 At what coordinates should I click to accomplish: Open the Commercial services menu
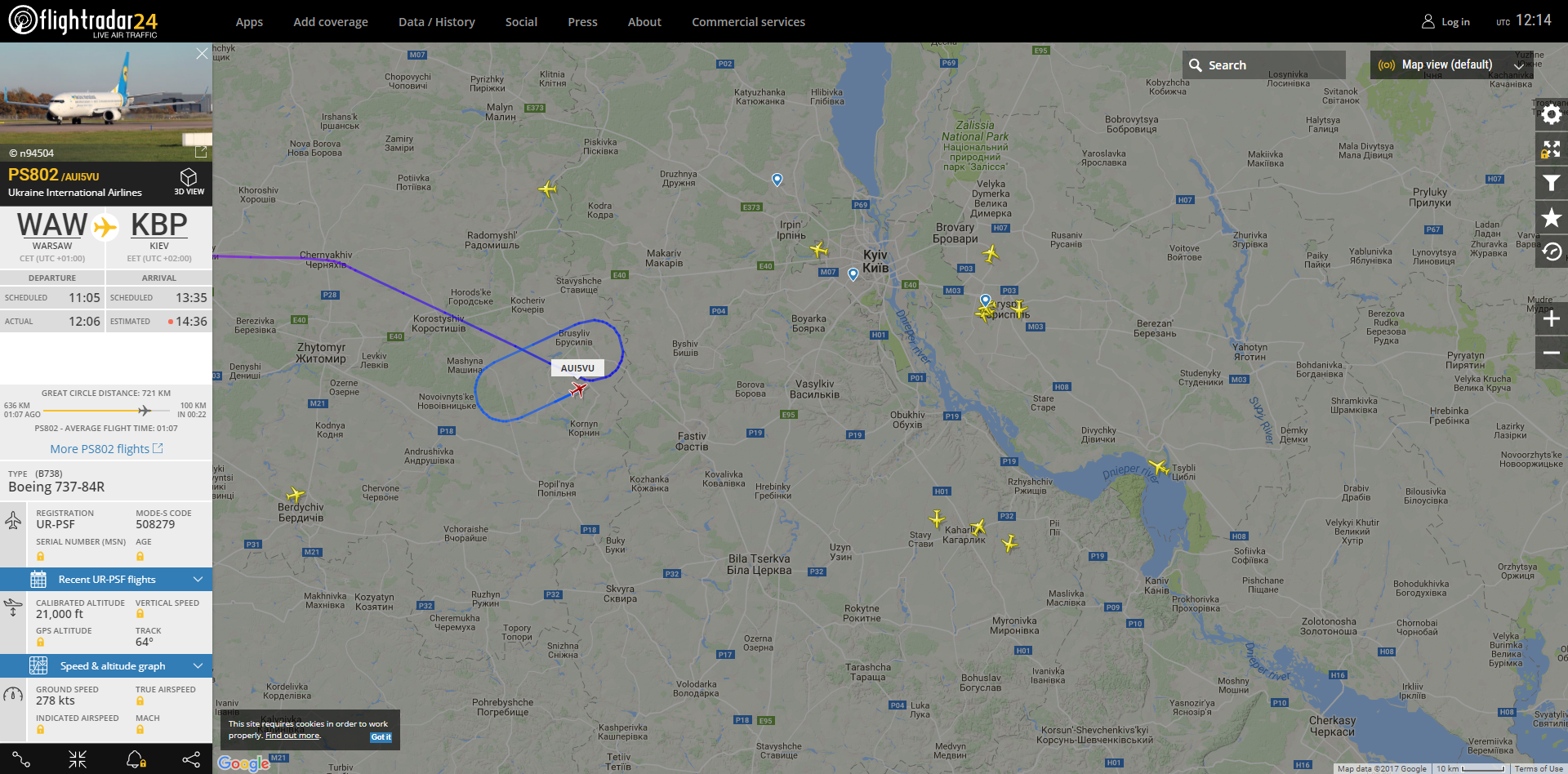point(748,22)
